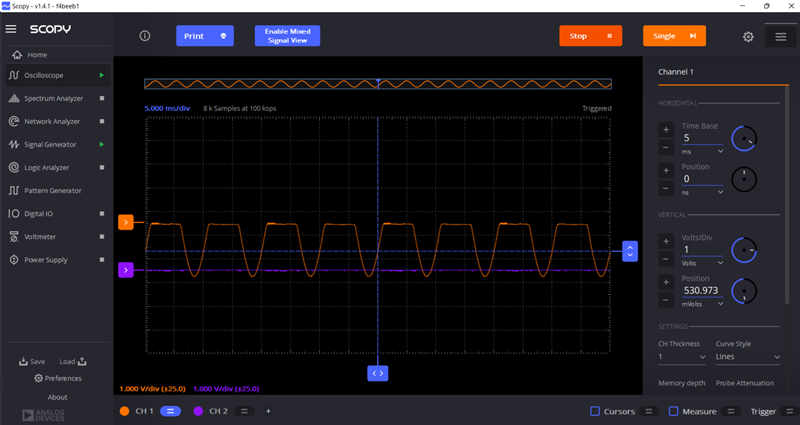Click the CH 2 settings icon
Screen dimensions: 800x425
point(244,411)
